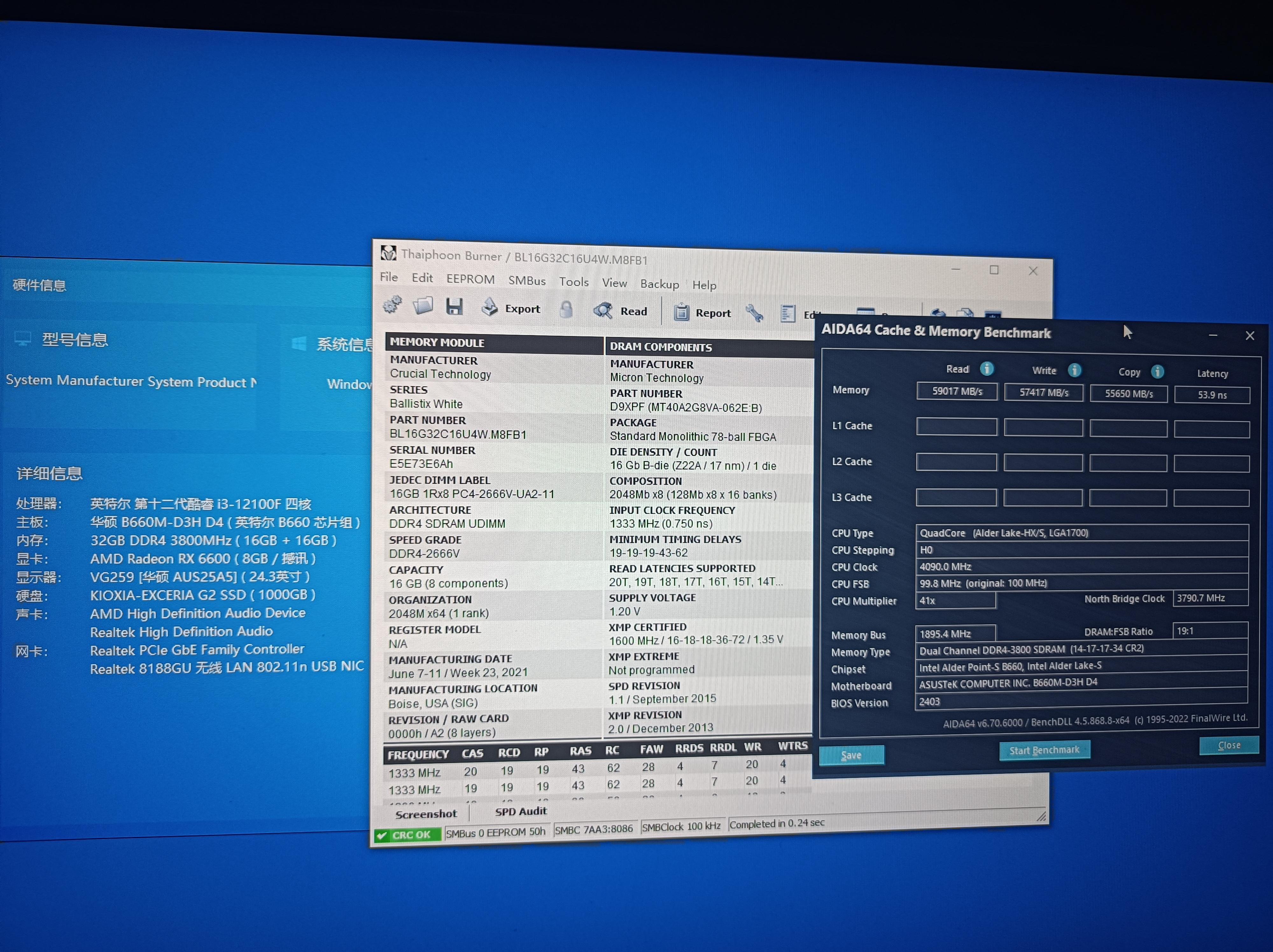Switch to the SPD Audit tab
The width and height of the screenshot is (1273, 952).
pos(521,811)
